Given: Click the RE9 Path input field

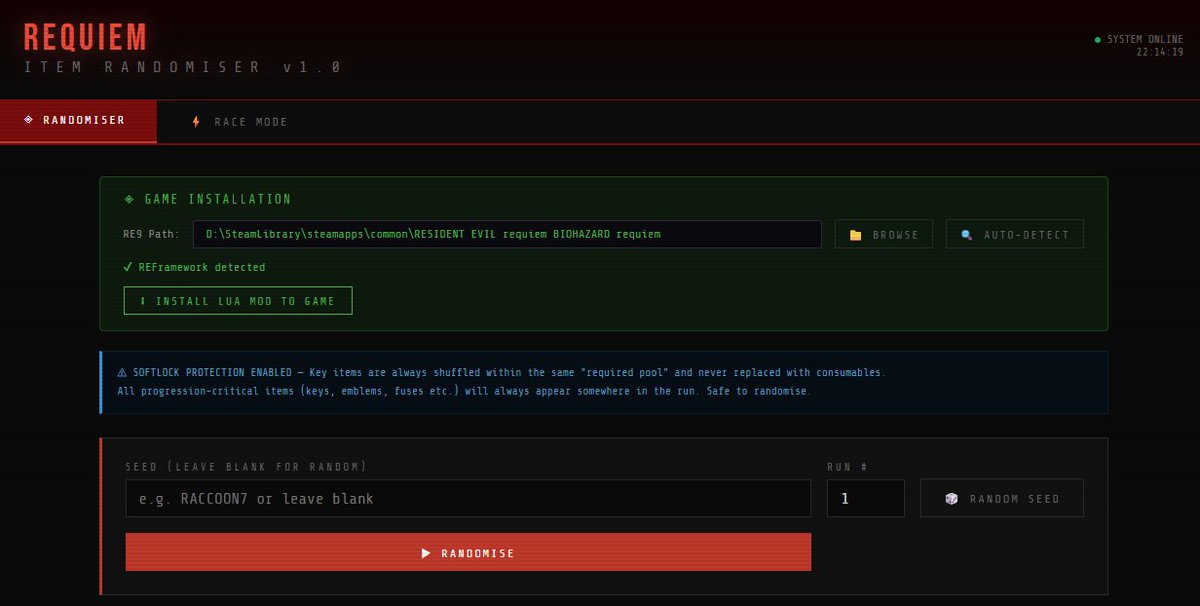Looking at the screenshot, I should pyautogui.click(x=508, y=234).
